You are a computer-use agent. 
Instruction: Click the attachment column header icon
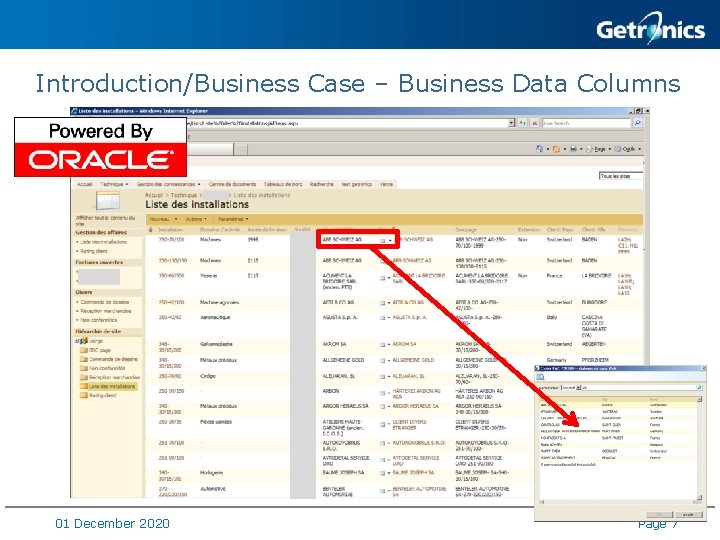click(x=151, y=230)
